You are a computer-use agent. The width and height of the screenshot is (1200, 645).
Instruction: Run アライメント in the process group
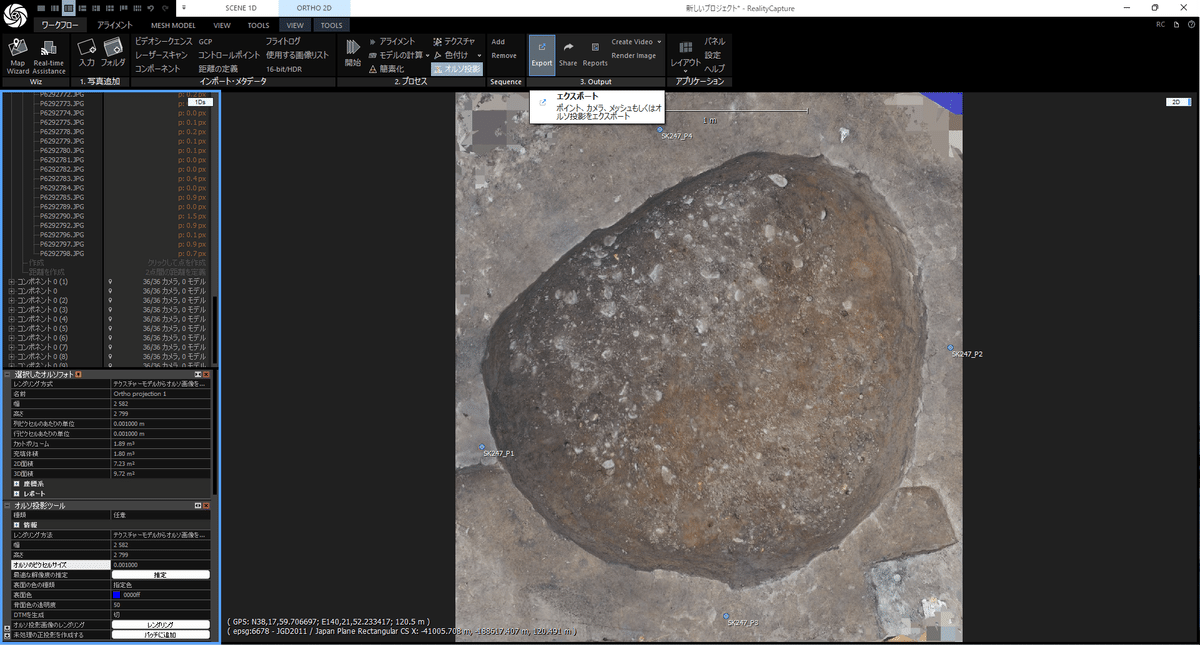(391, 41)
